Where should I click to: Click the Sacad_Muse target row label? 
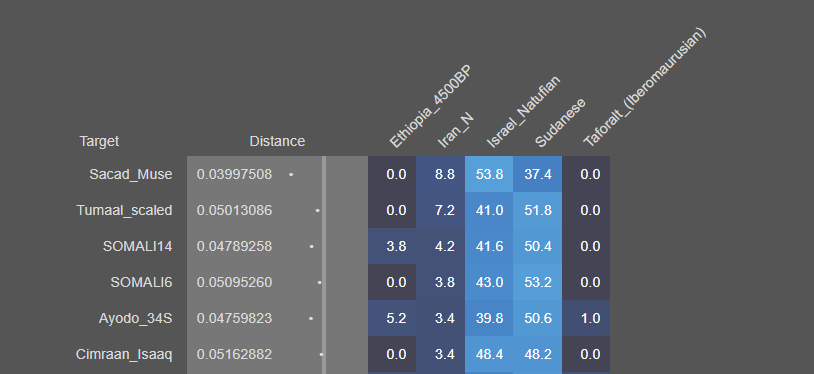130,174
